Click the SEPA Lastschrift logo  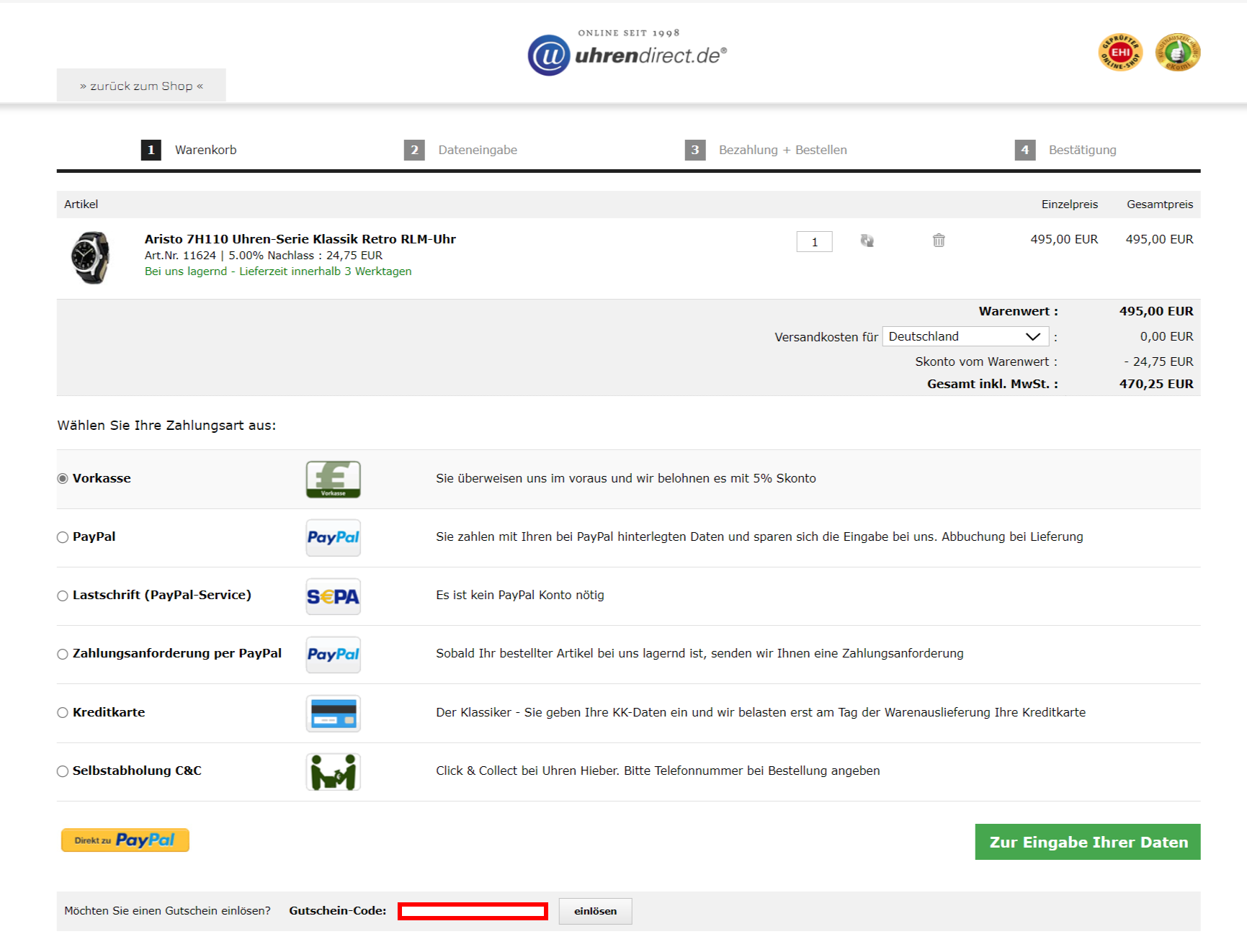(333, 596)
